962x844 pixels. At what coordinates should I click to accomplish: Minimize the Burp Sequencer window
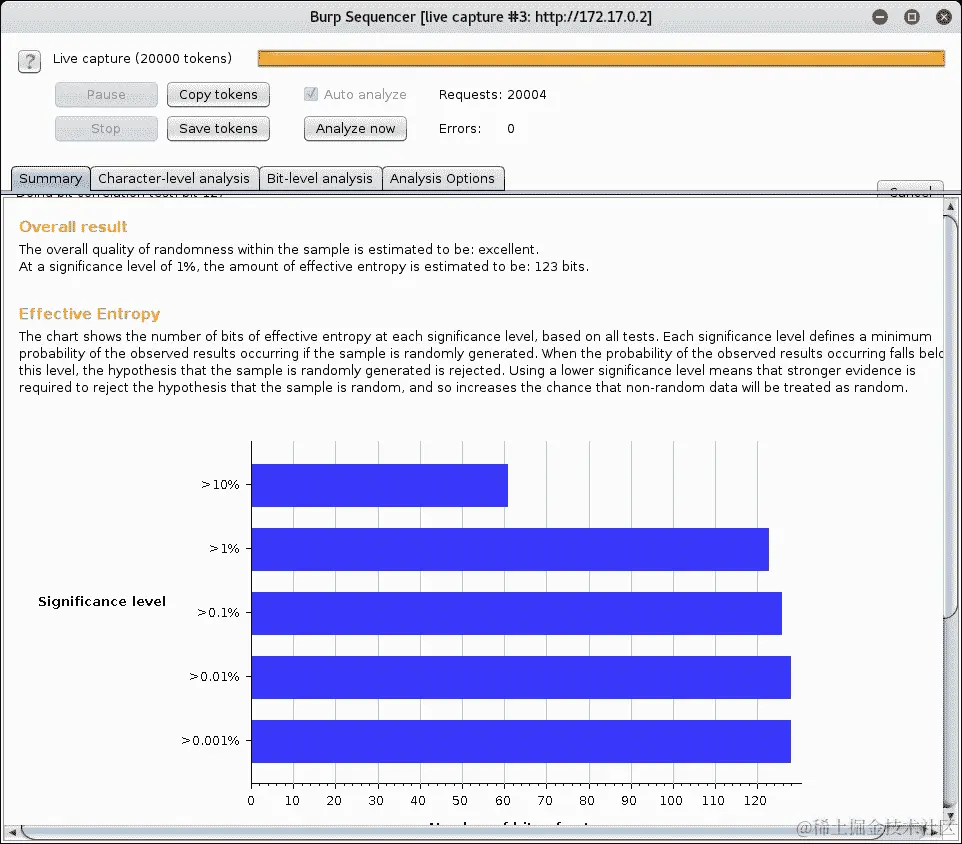click(x=880, y=17)
